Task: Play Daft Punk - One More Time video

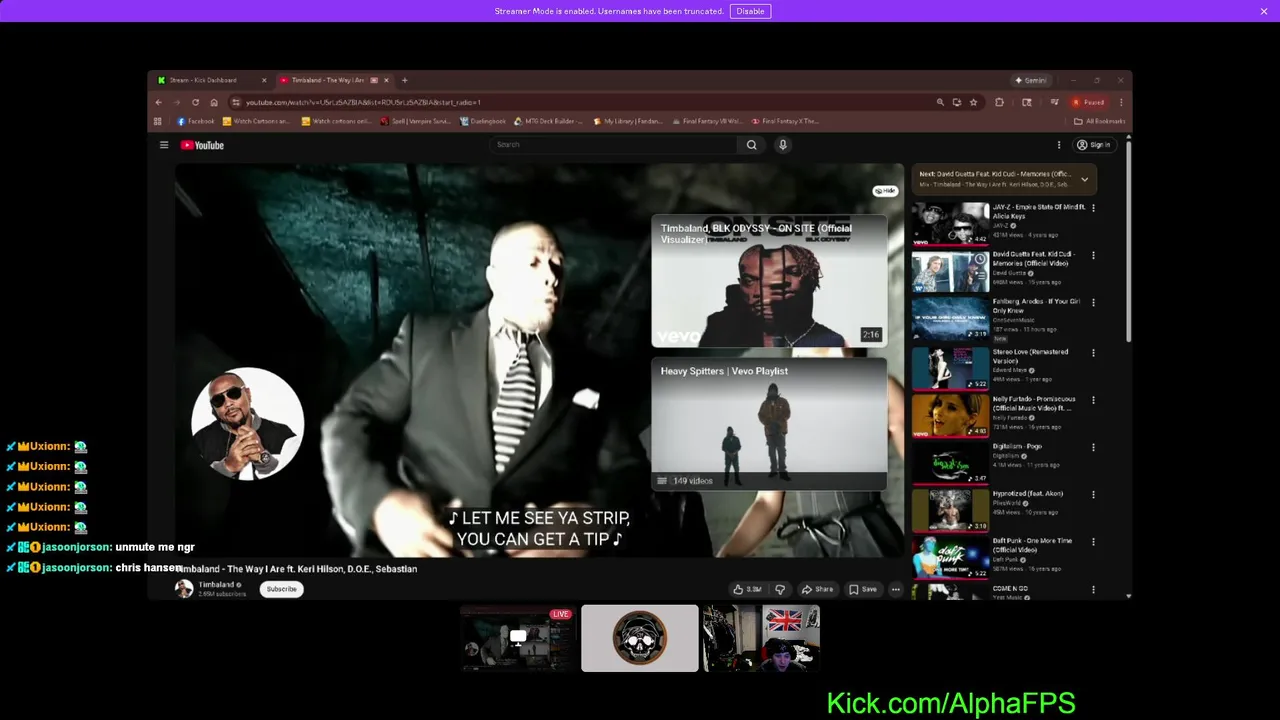Action: pyautogui.click(x=950, y=558)
